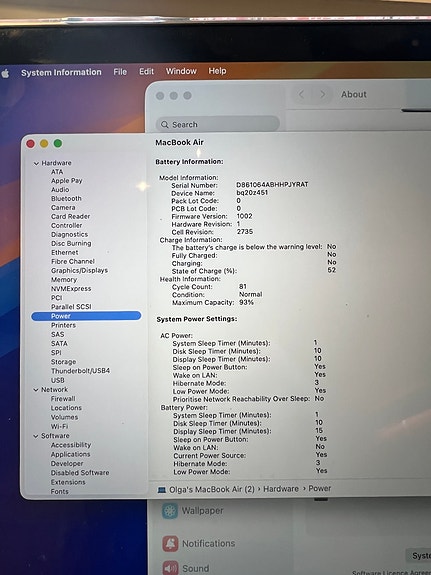The height and width of the screenshot is (575, 431).
Task: Select Controller in the sidebar
Action: pyautogui.click(x=66, y=226)
